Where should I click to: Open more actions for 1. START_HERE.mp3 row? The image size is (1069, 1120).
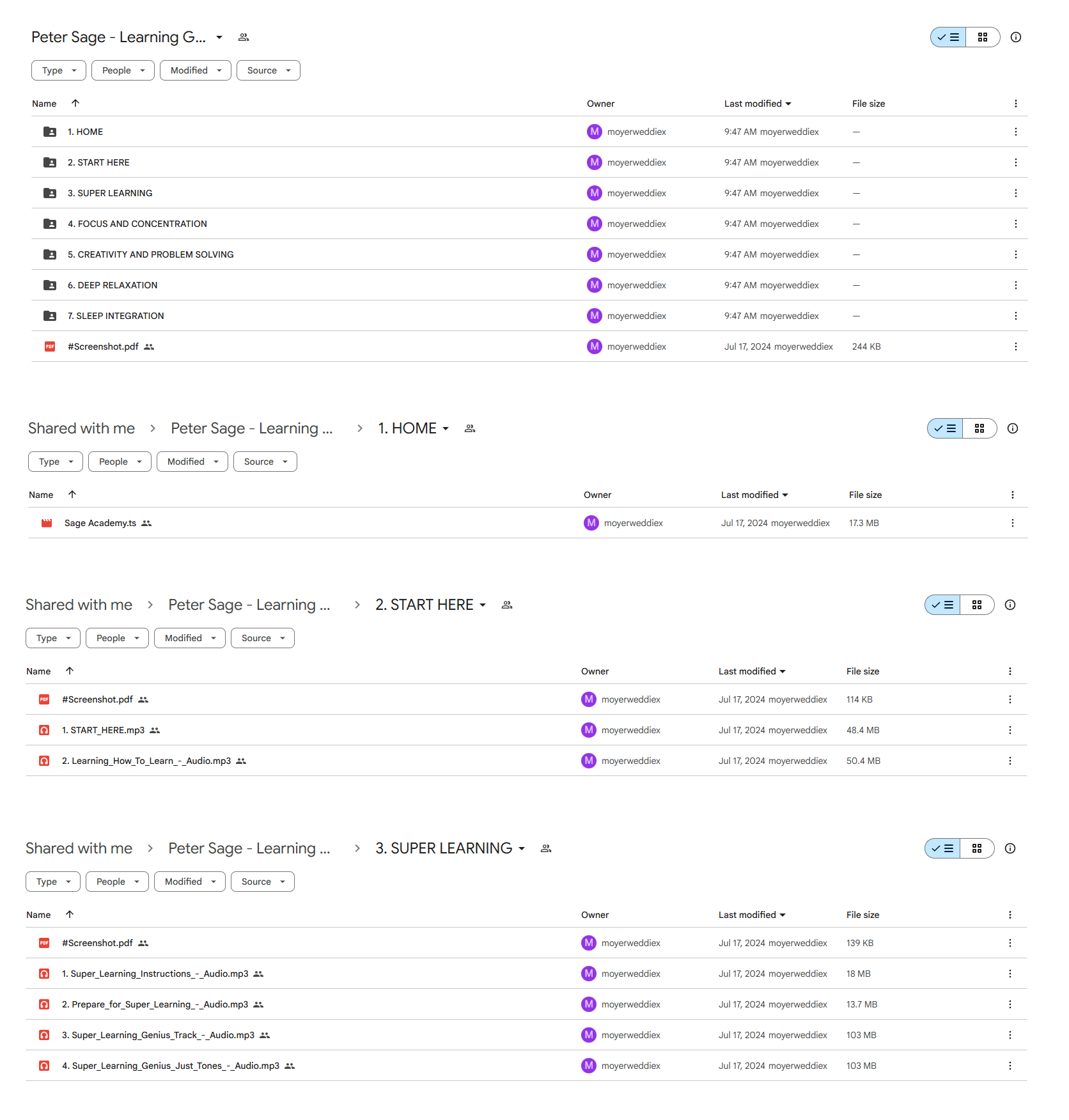pos(1010,730)
